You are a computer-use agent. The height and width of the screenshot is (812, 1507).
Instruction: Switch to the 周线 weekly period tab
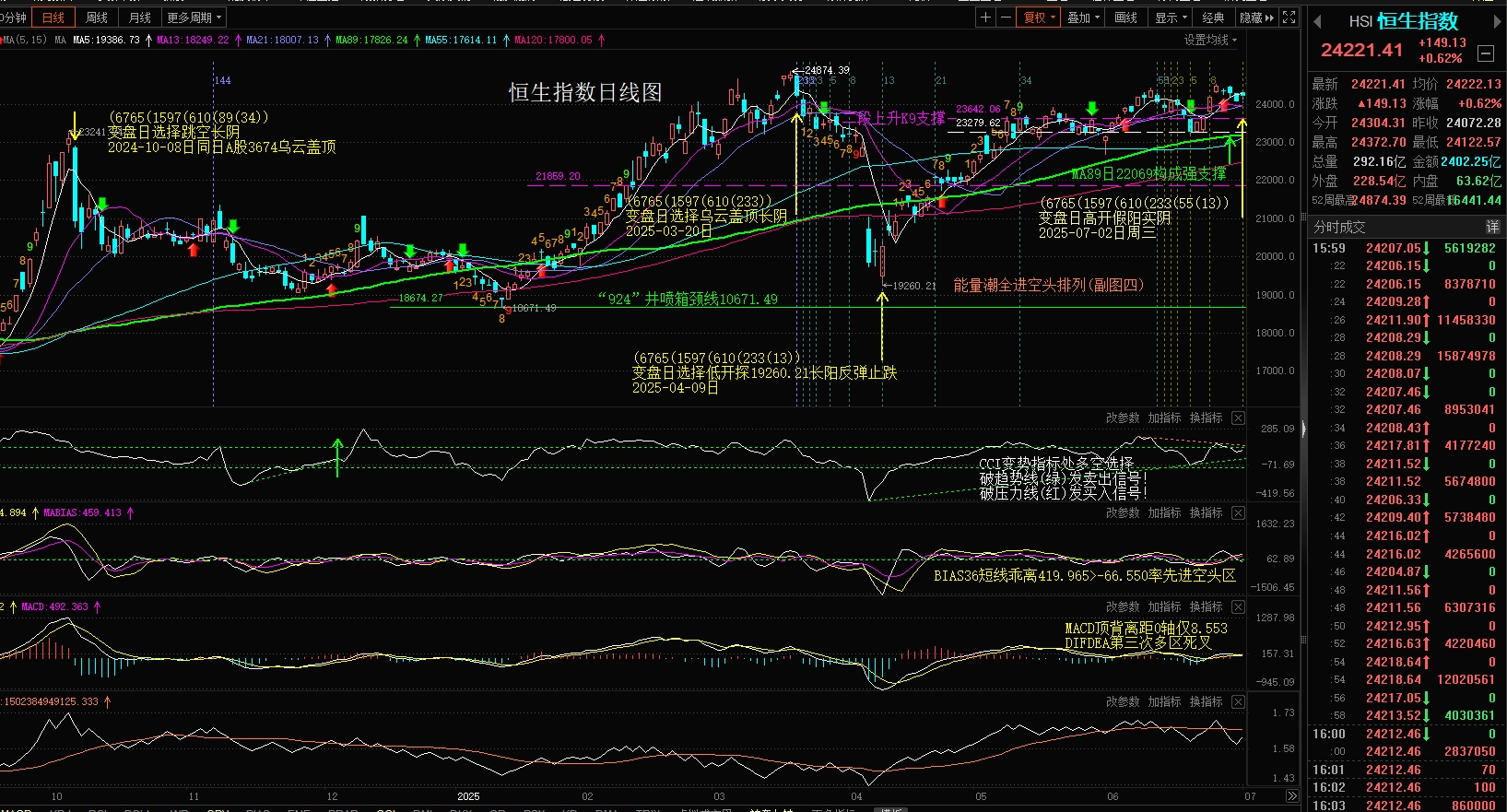[97, 18]
